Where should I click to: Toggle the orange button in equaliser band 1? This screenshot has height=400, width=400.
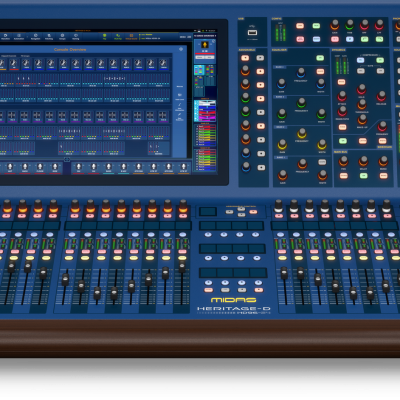pos(320,71)
